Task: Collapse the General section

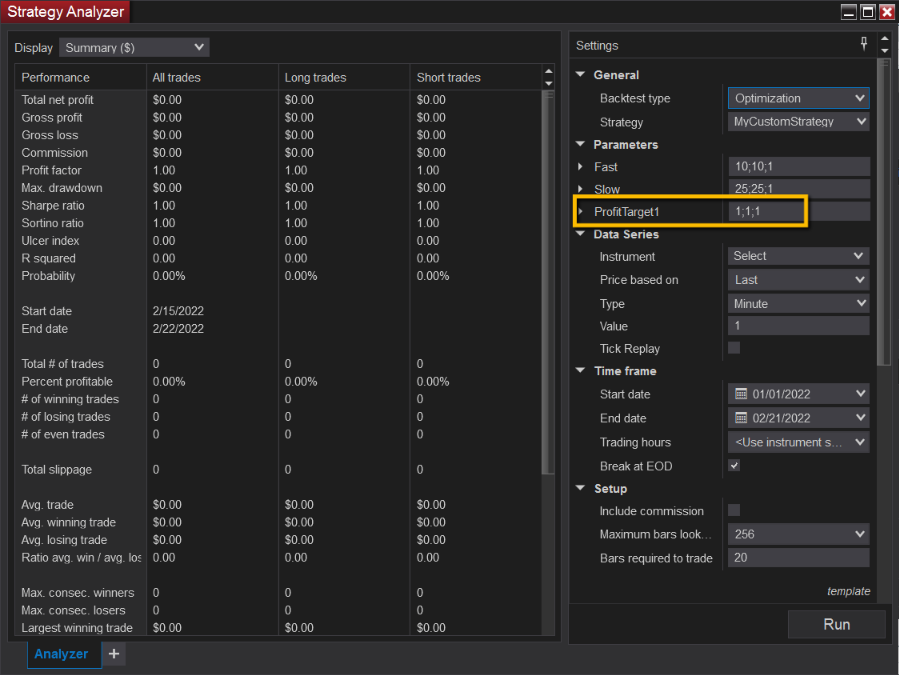Action: pos(581,75)
